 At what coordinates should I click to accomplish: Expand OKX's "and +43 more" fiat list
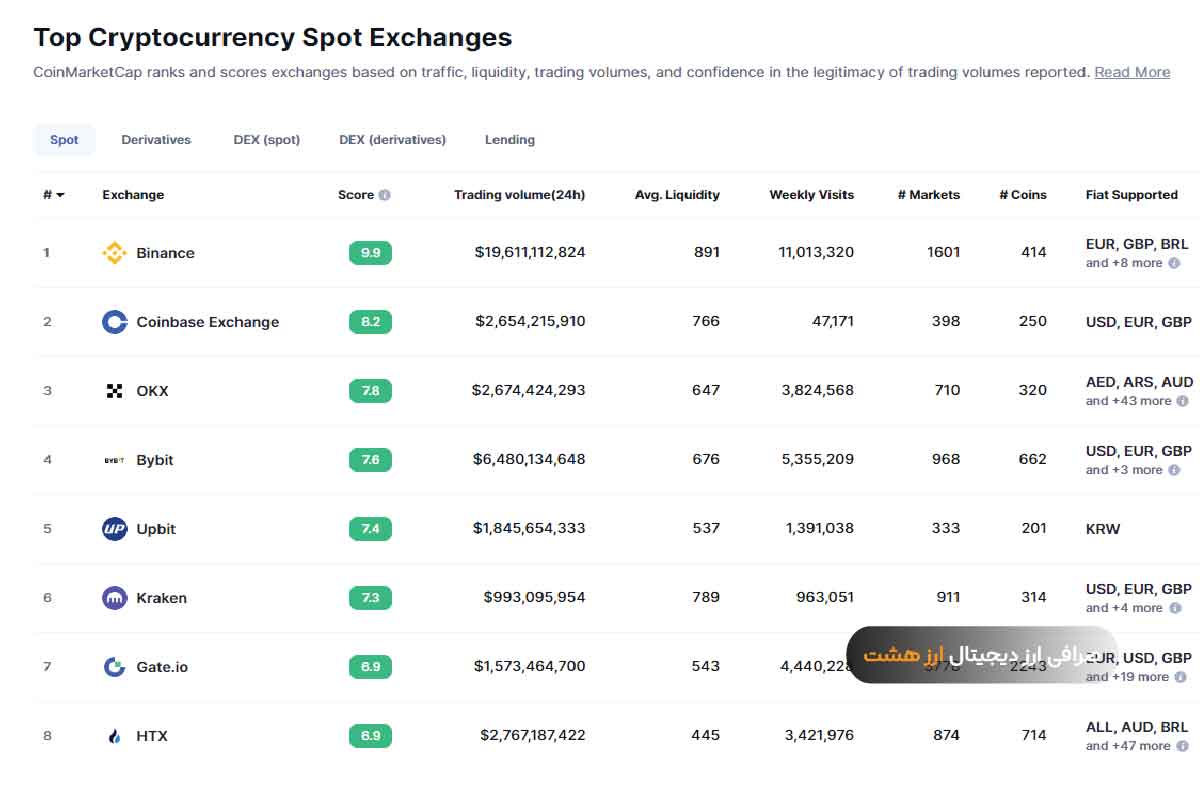tap(1129, 401)
